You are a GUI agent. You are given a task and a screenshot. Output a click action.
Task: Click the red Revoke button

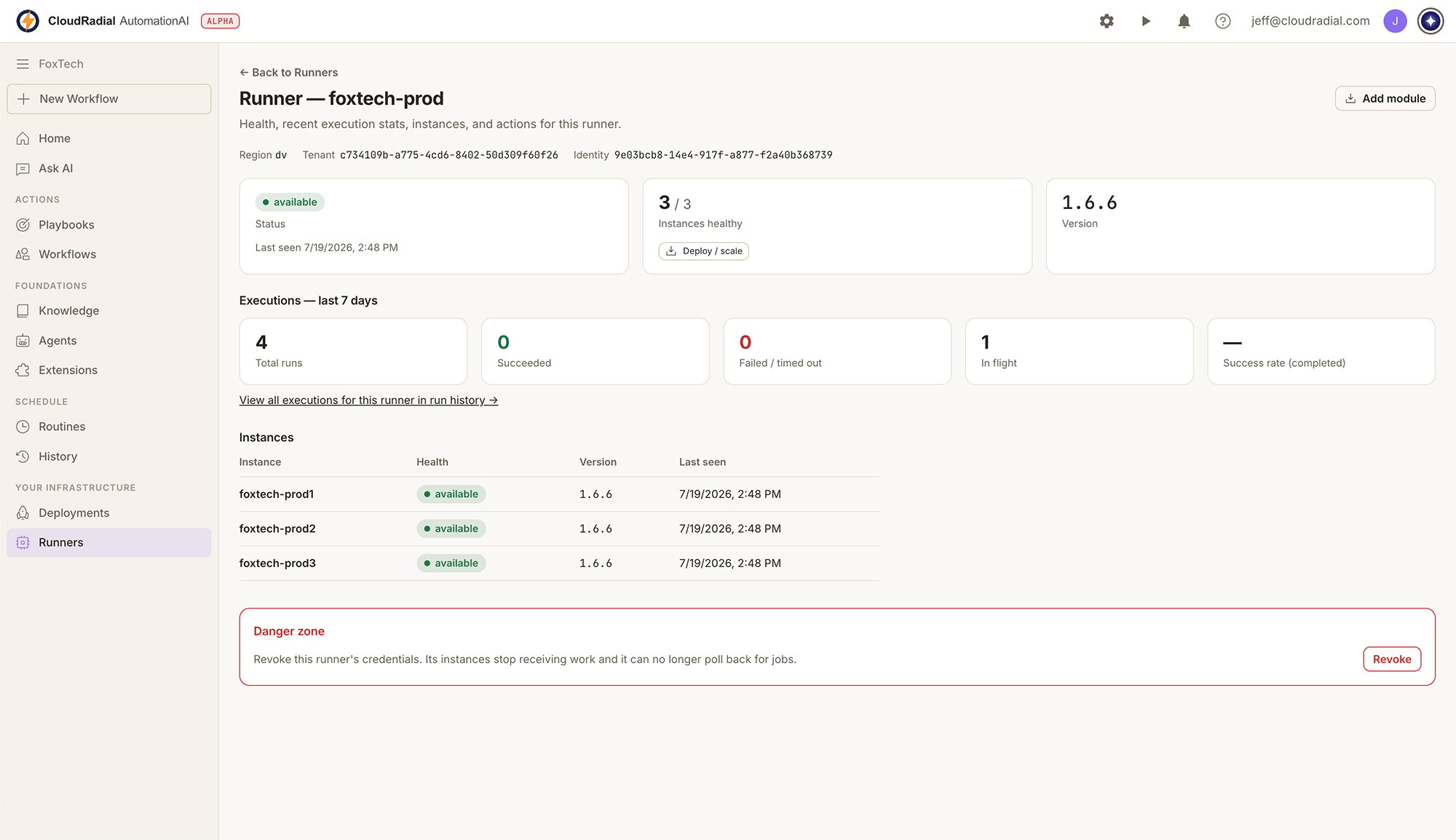pyautogui.click(x=1392, y=659)
